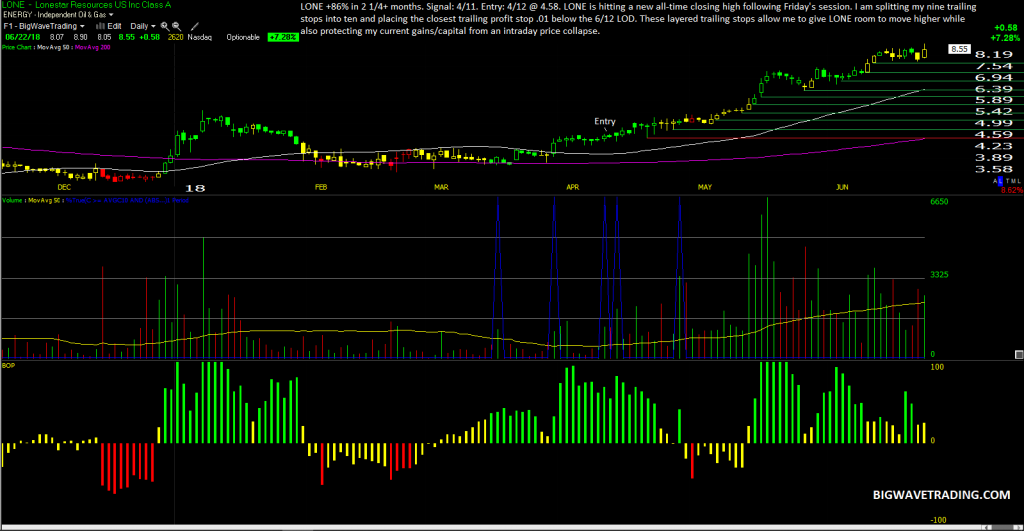Click the FEB month label on the time axis

(321, 187)
